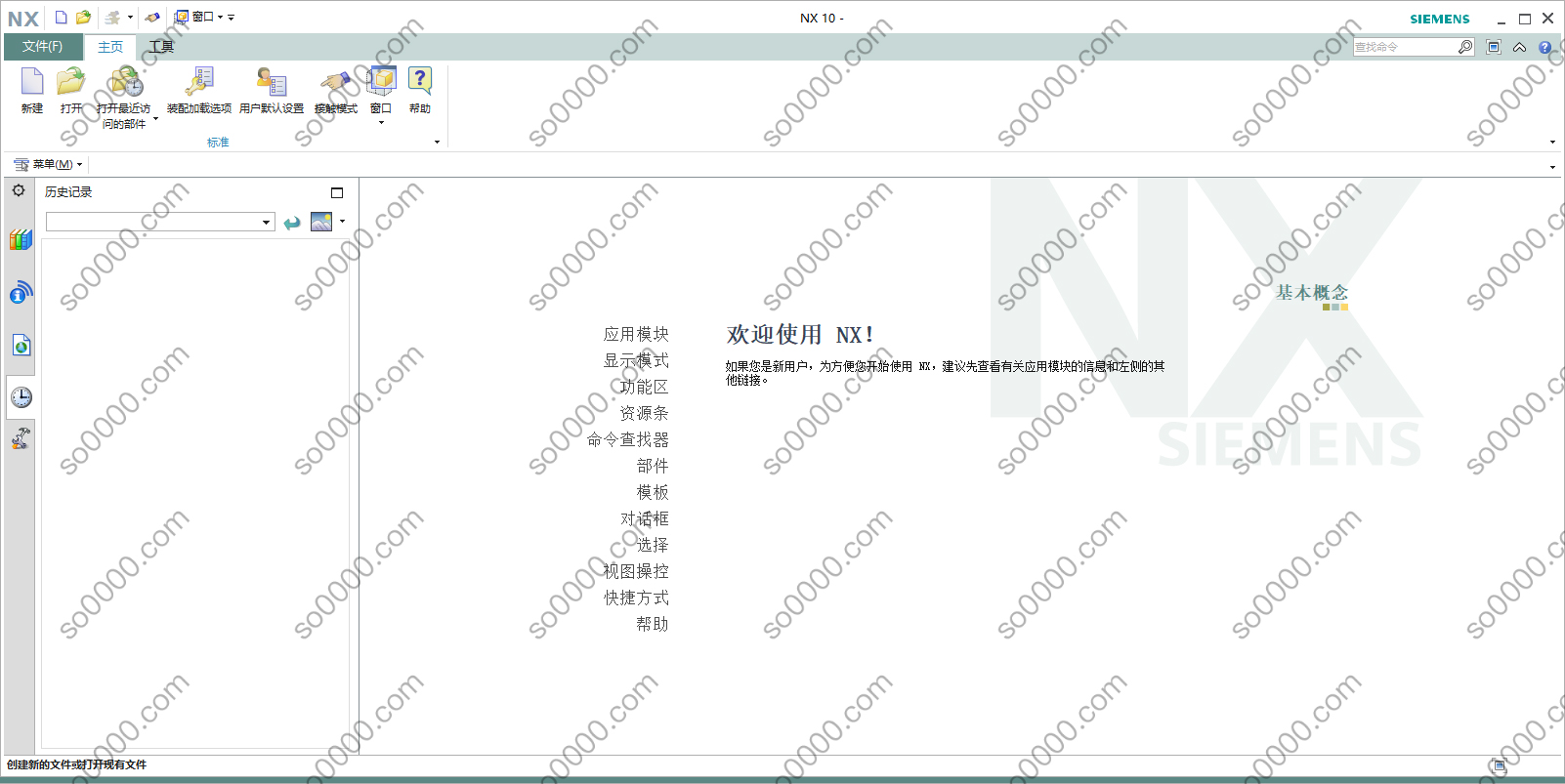Open 显示模式 welcome topic

[x=636, y=360]
